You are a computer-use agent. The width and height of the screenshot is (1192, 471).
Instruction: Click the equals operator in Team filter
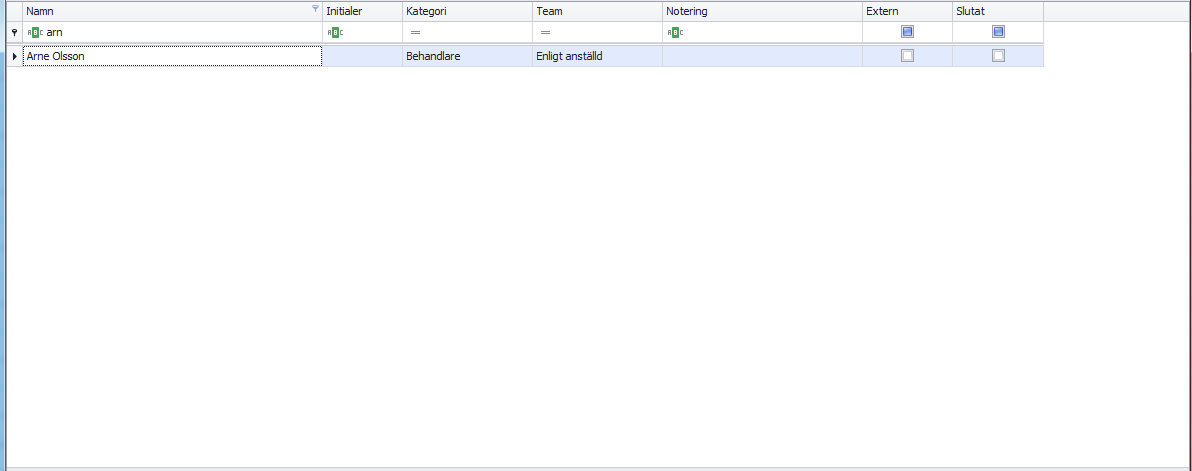[545, 33]
